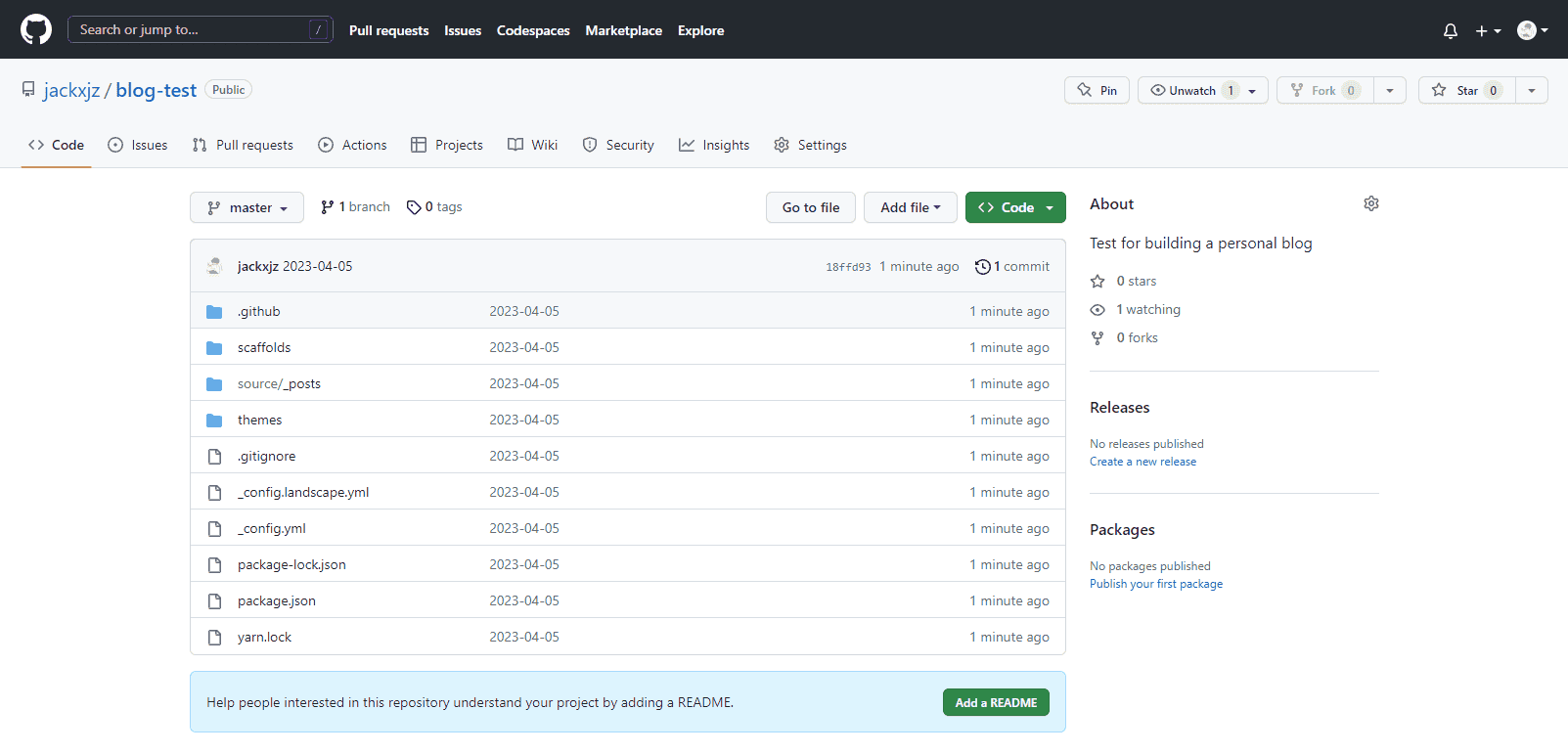The image size is (1568, 754).
Task: Open the _config.yml file name
Action: point(272,528)
